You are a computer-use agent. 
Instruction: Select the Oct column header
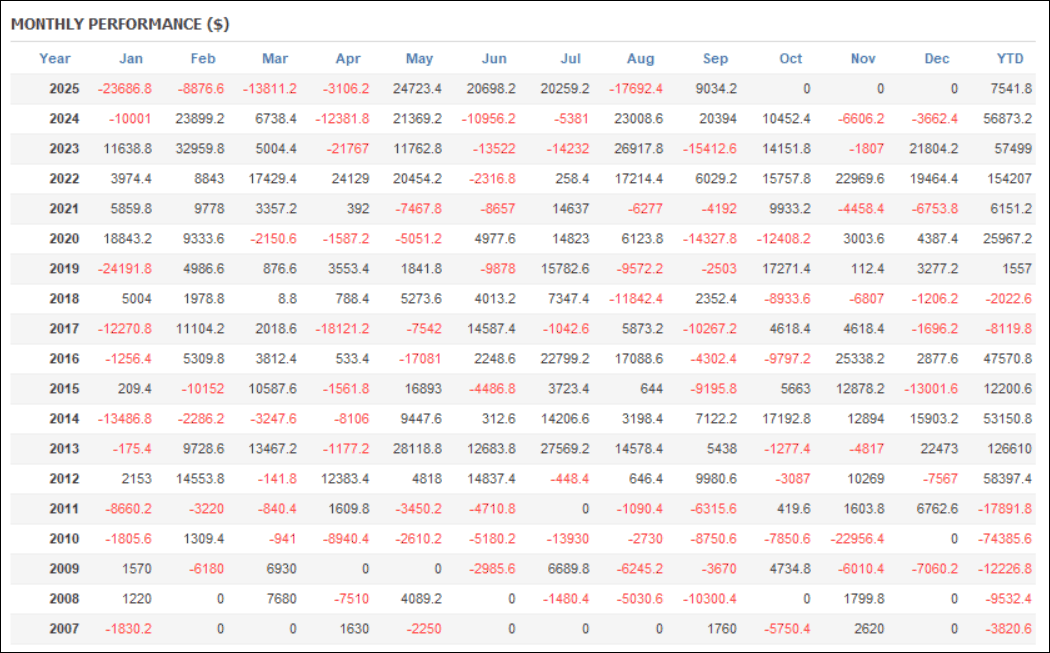(x=790, y=58)
